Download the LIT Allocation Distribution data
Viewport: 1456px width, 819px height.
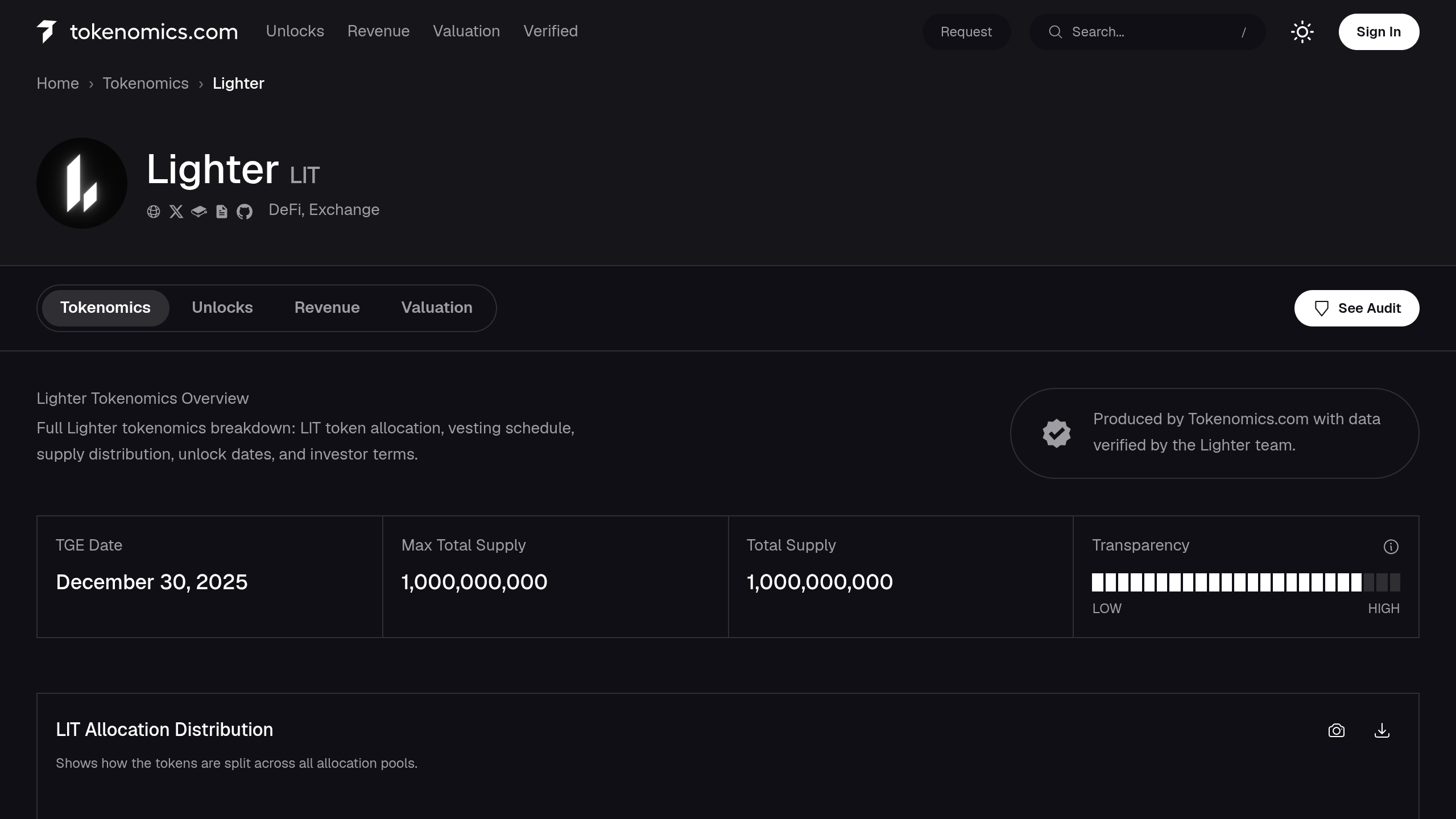point(1382,730)
